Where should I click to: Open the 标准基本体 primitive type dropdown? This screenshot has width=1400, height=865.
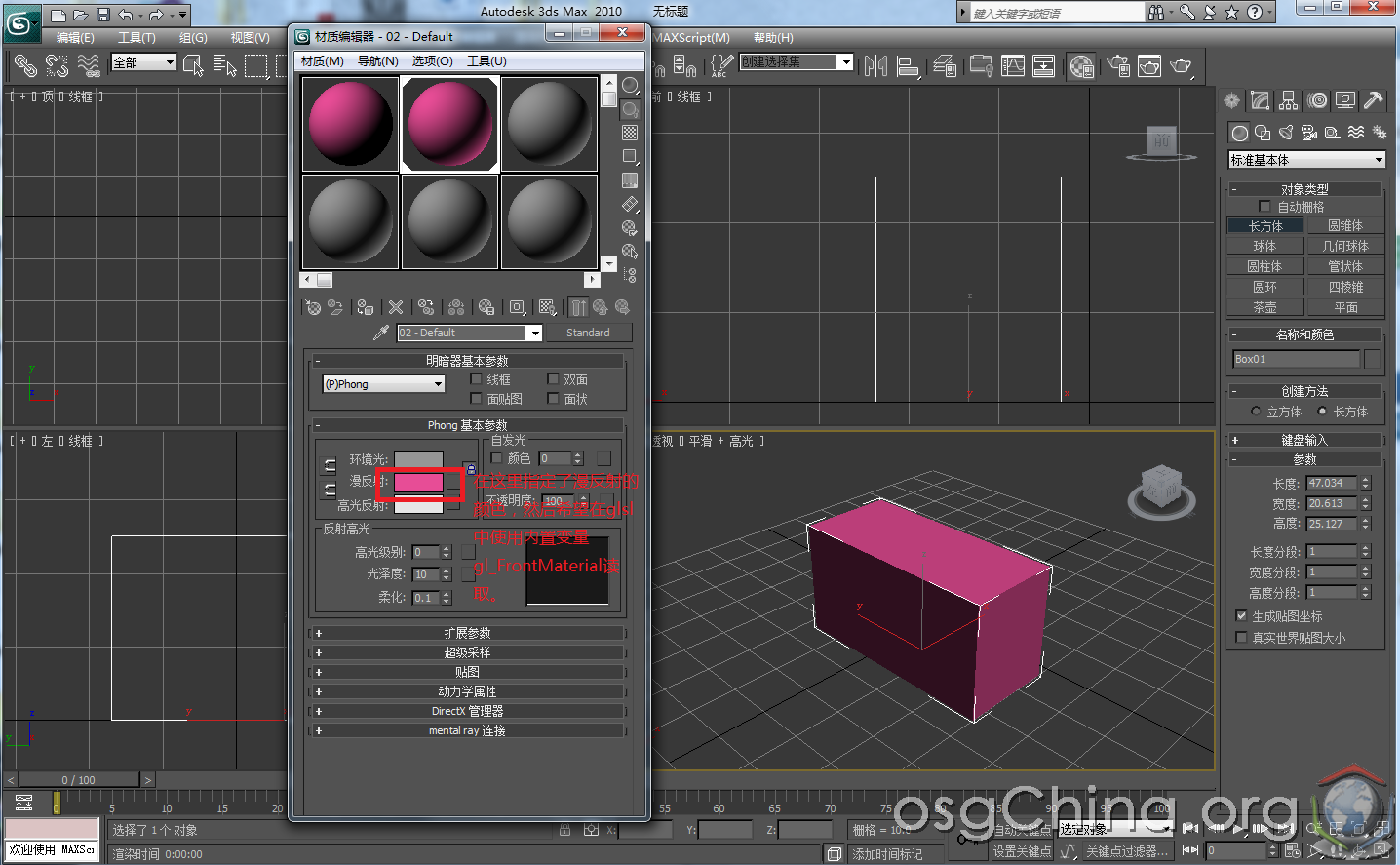pyautogui.click(x=1307, y=160)
